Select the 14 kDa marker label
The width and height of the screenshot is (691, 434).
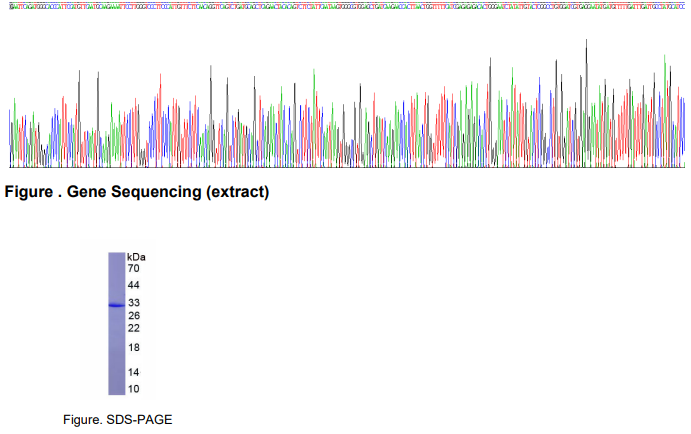(134, 372)
